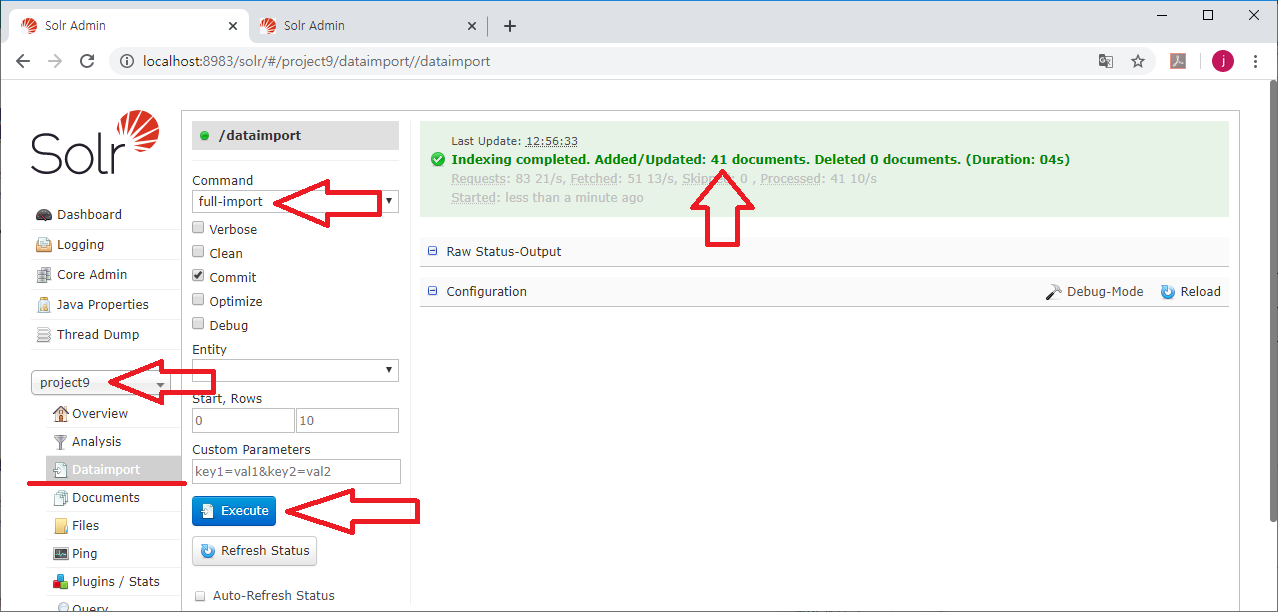Open the Dashboard page
The width and height of the screenshot is (1278, 612).
89,214
